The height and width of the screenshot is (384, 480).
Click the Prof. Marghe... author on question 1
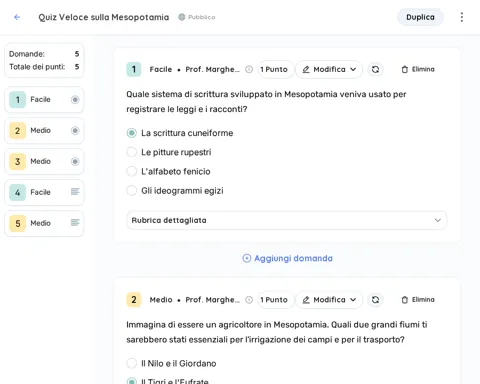pos(212,69)
